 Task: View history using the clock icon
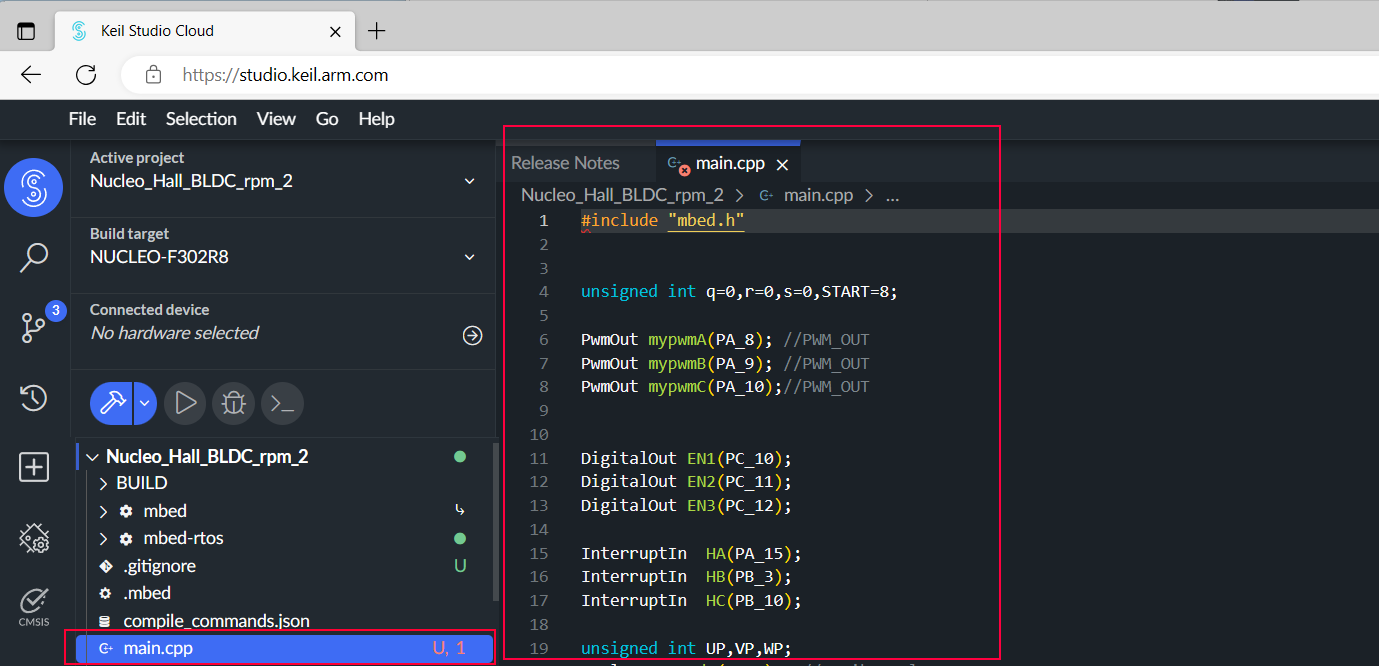(x=33, y=397)
